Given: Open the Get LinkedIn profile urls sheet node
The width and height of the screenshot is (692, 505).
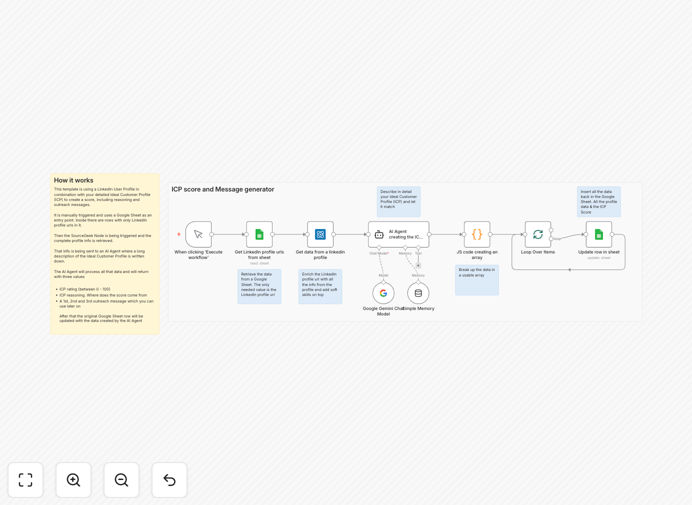Looking at the screenshot, I should point(260,234).
